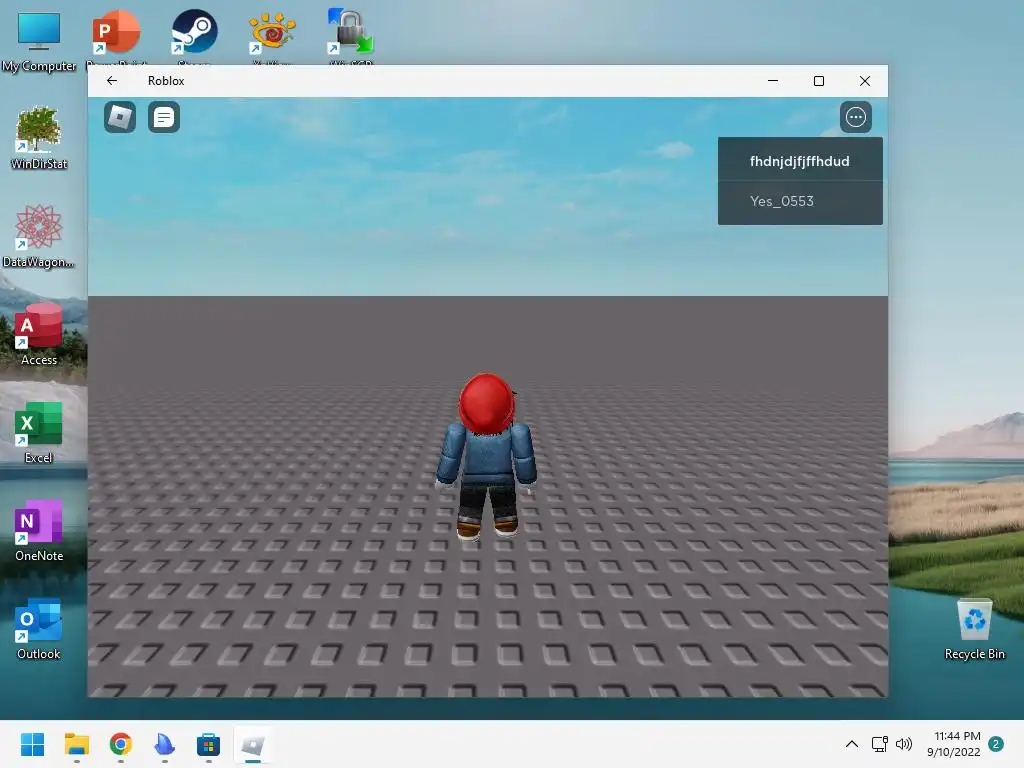The image size is (1024, 768).
Task: Select the padlock WinSCP desktop shortcut
Action: coord(351,37)
